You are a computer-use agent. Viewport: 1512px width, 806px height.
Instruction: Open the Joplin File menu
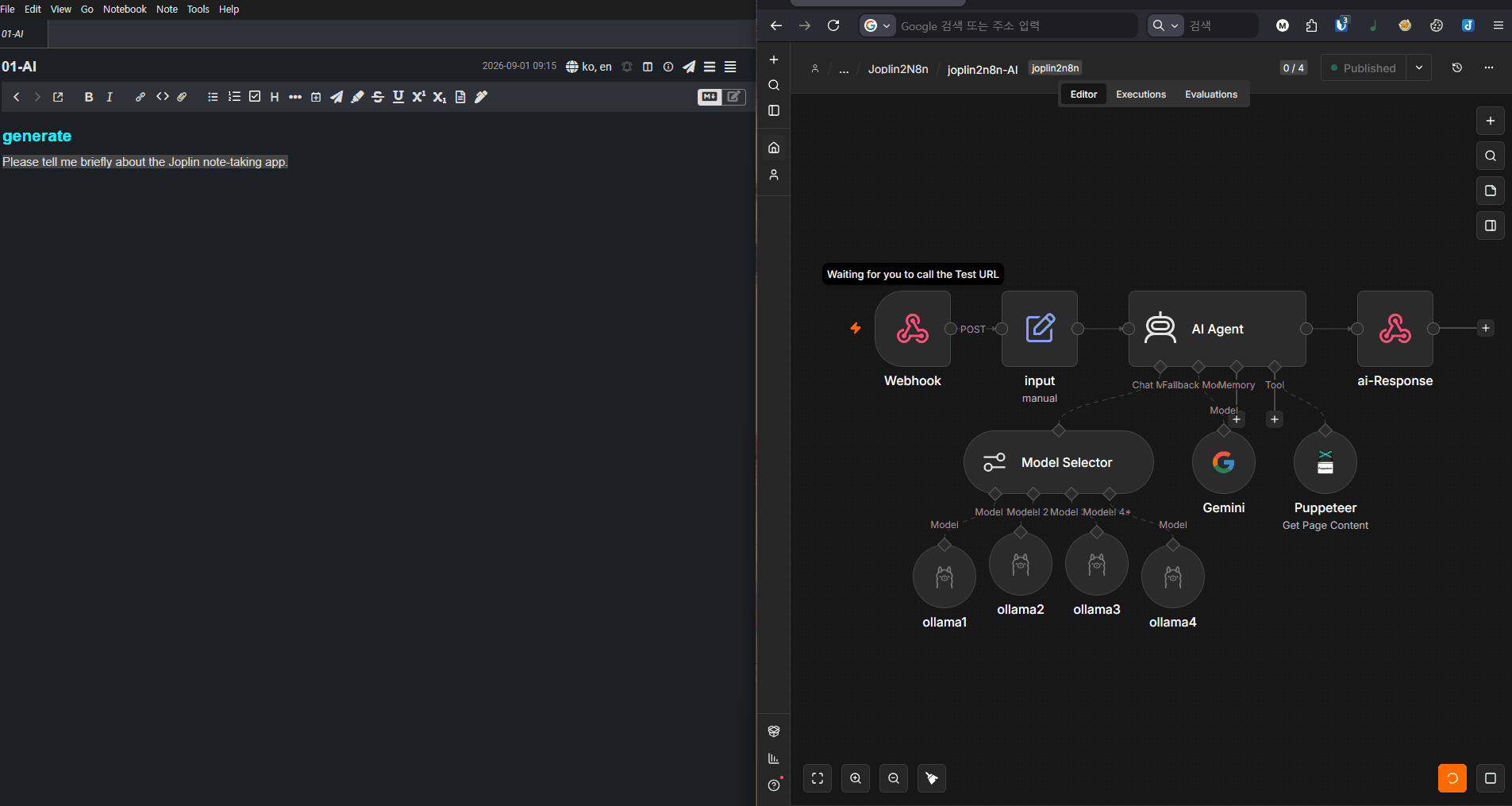(x=8, y=10)
